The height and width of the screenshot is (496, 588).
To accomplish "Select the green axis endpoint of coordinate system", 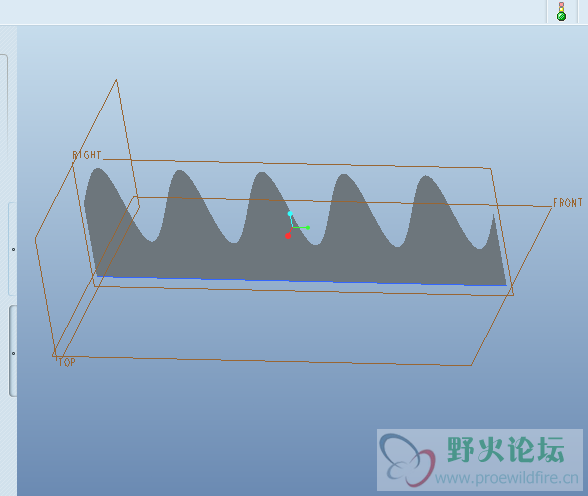I will (308, 228).
